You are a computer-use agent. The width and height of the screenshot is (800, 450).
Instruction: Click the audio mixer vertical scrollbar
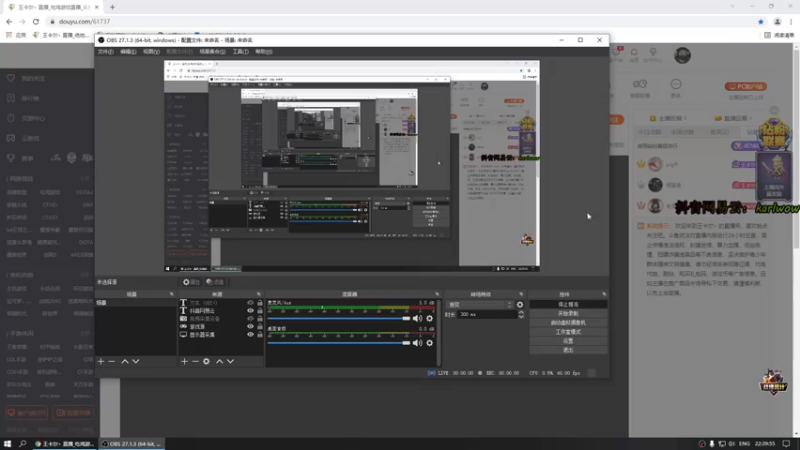point(439,332)
